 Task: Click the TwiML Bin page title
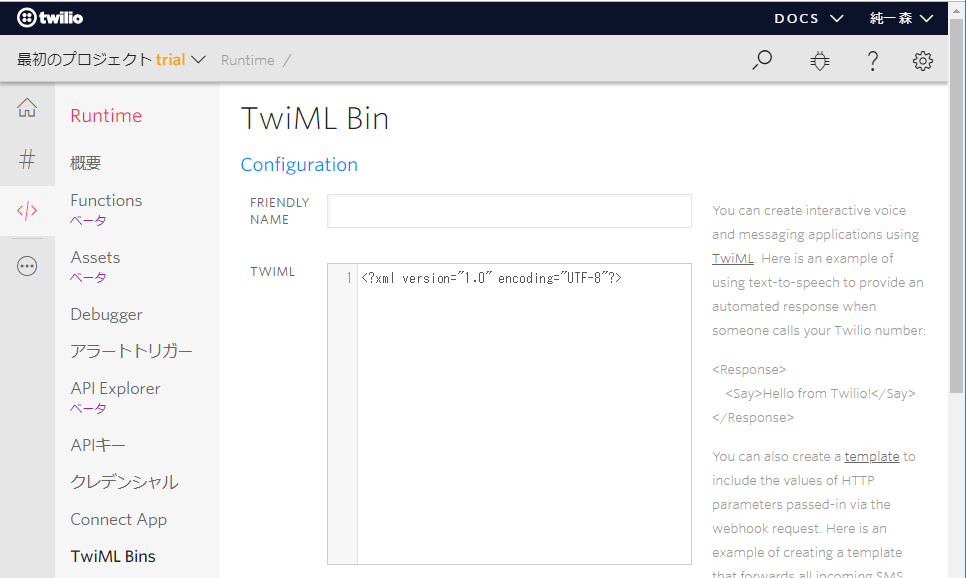point(315,118)
